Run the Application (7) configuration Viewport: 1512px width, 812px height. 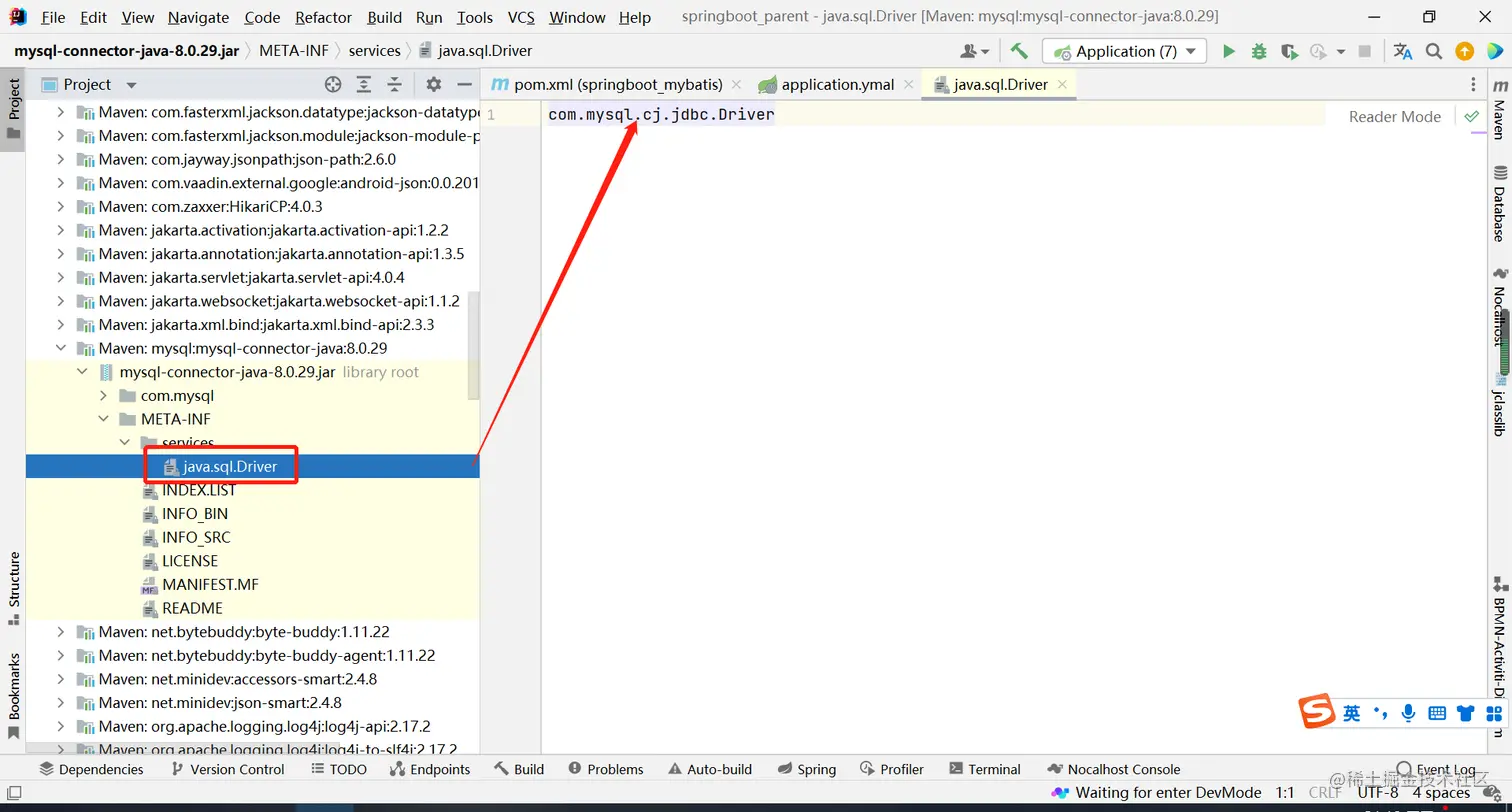(x=1229, y=51)
